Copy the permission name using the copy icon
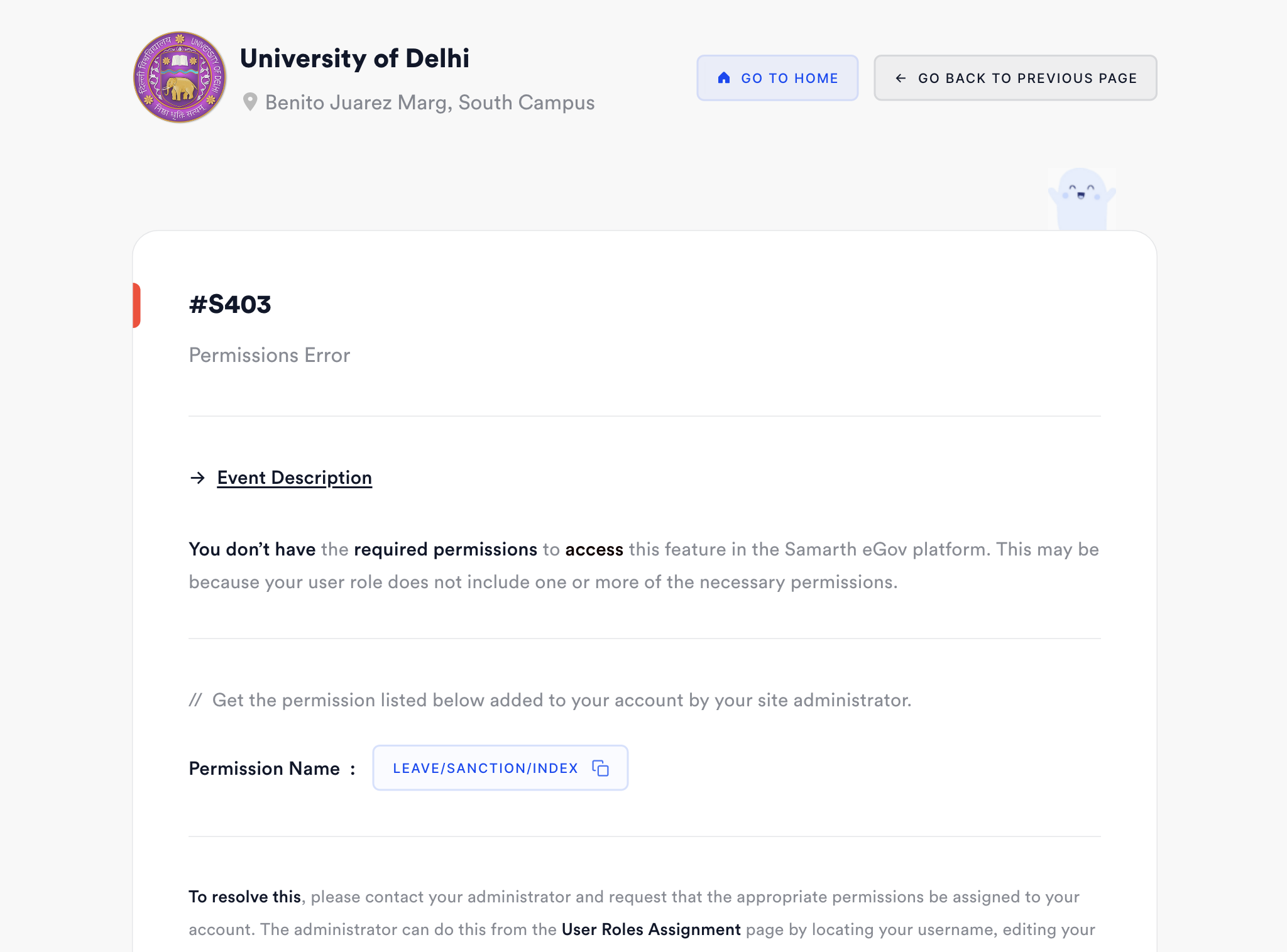 601,768
